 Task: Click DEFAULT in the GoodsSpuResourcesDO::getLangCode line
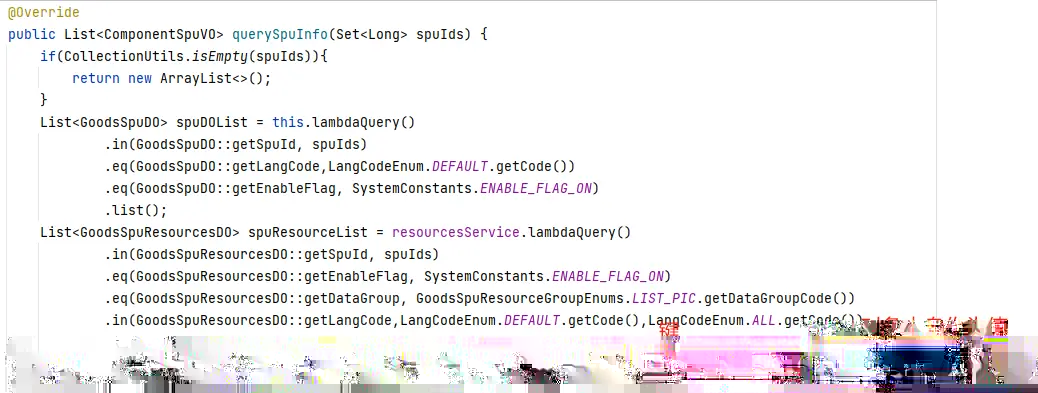[532, 320]
